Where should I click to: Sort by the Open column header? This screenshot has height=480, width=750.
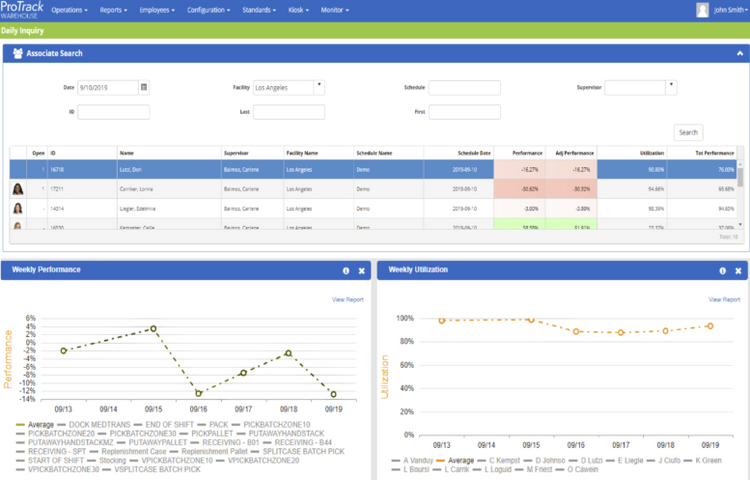(37, 153)
